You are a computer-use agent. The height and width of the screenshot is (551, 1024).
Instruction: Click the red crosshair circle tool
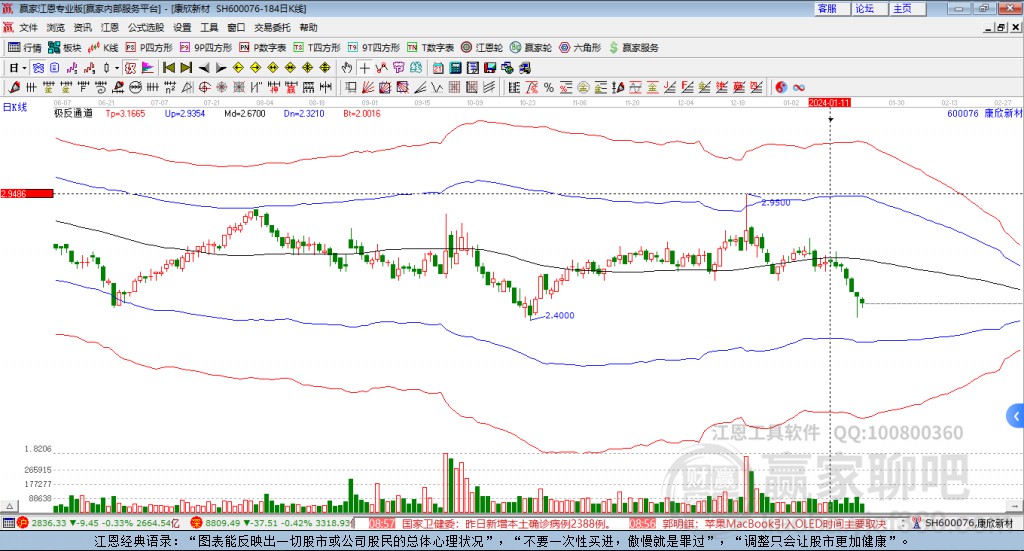click(x=204, y=87)
